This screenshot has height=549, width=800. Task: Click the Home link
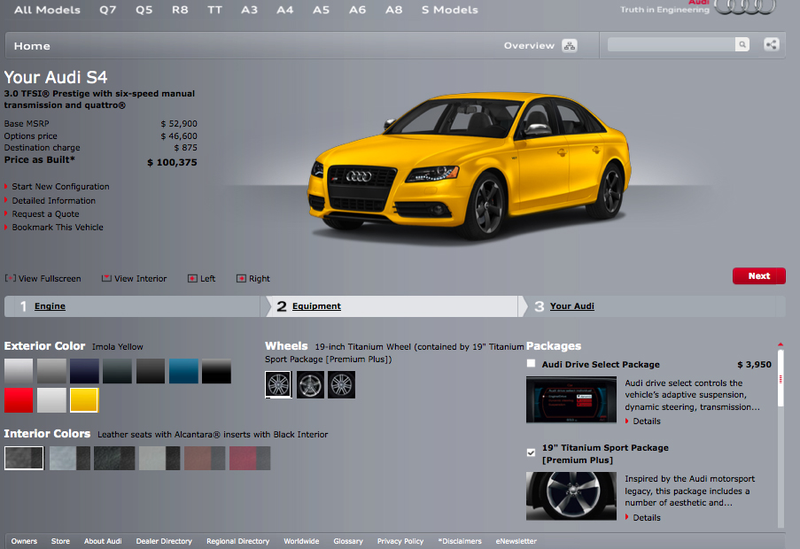[x=32, y=46]
